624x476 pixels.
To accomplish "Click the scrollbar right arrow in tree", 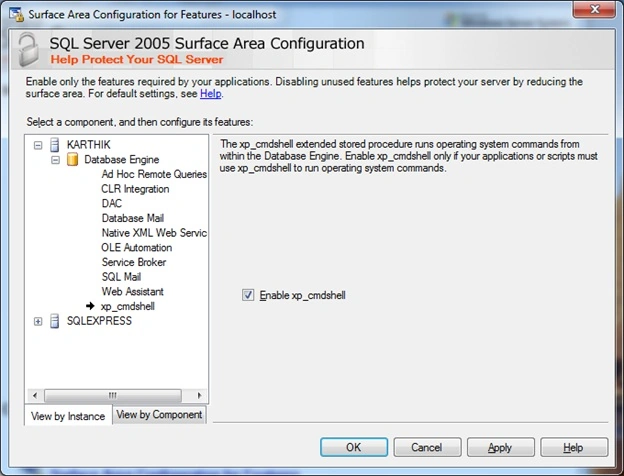I will point(199,395).
